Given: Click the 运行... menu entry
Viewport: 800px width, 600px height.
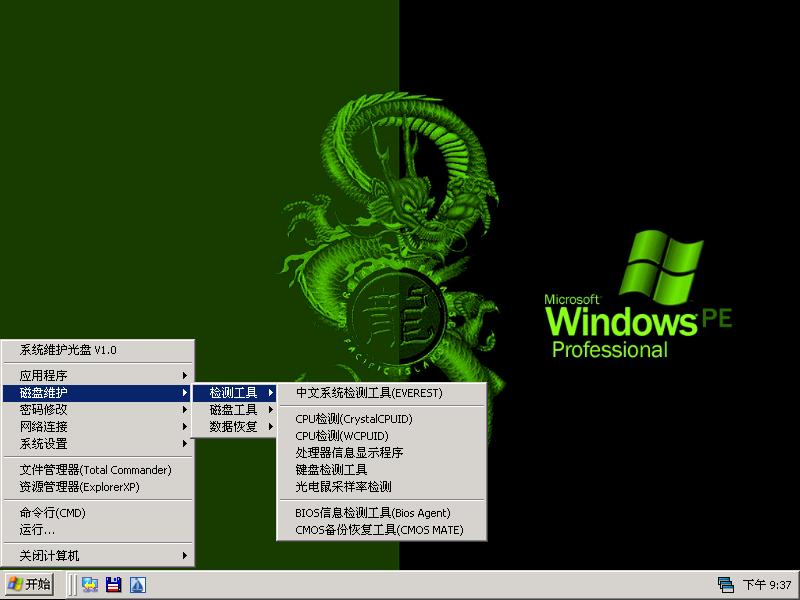Looking at the screenshot, I should pyautogui.click(x=98, y=530).
